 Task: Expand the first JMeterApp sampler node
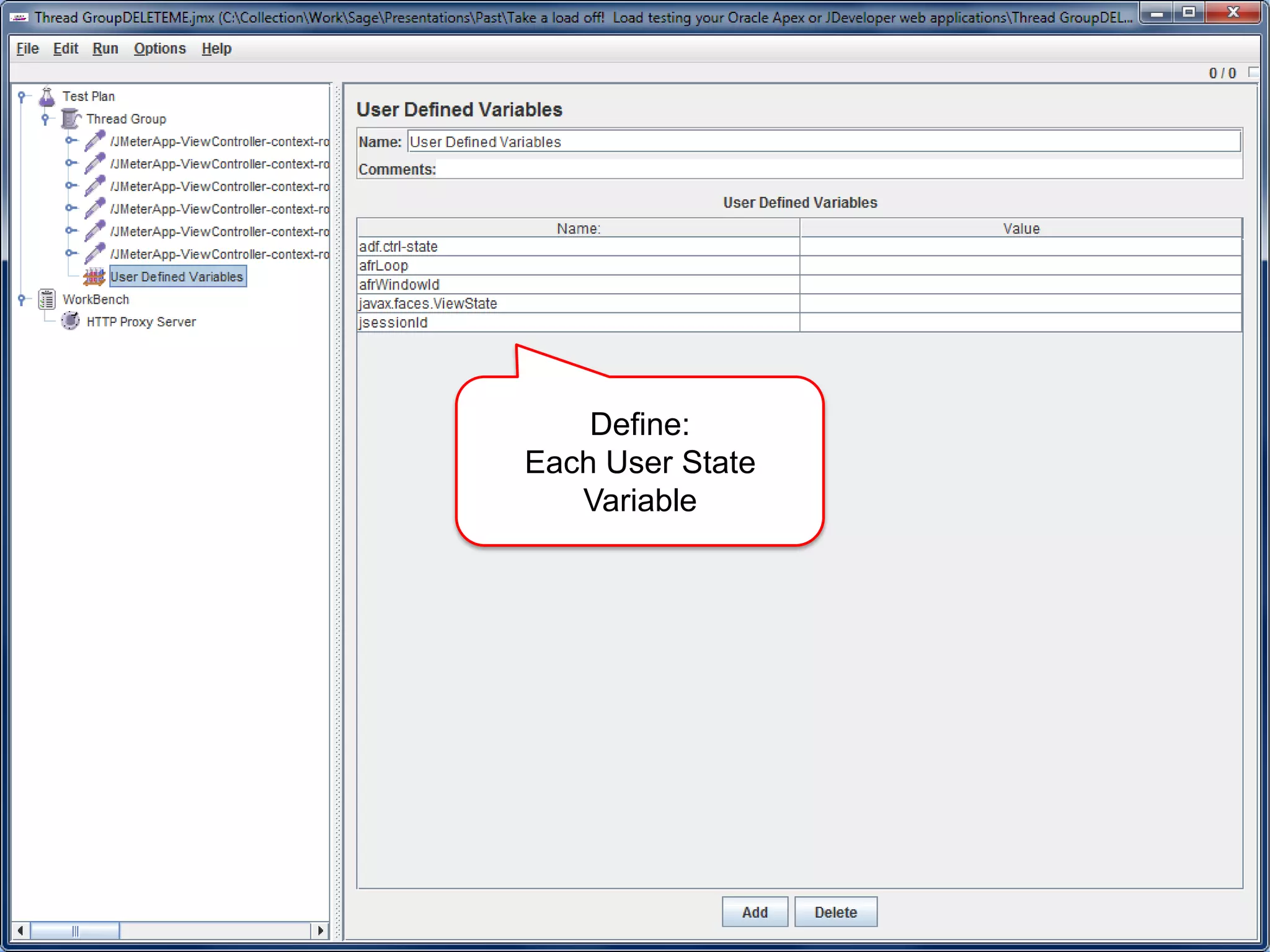[x=70, y=141]
